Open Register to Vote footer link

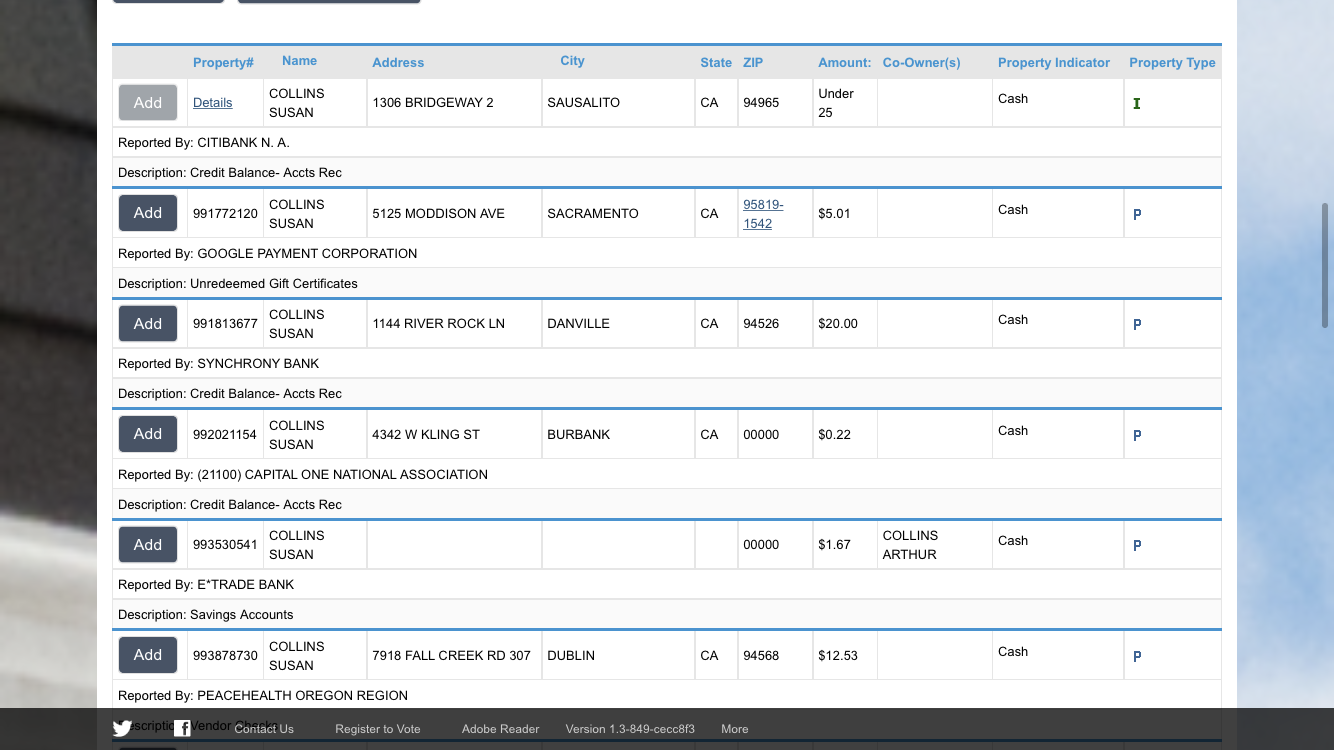point(378,729)
